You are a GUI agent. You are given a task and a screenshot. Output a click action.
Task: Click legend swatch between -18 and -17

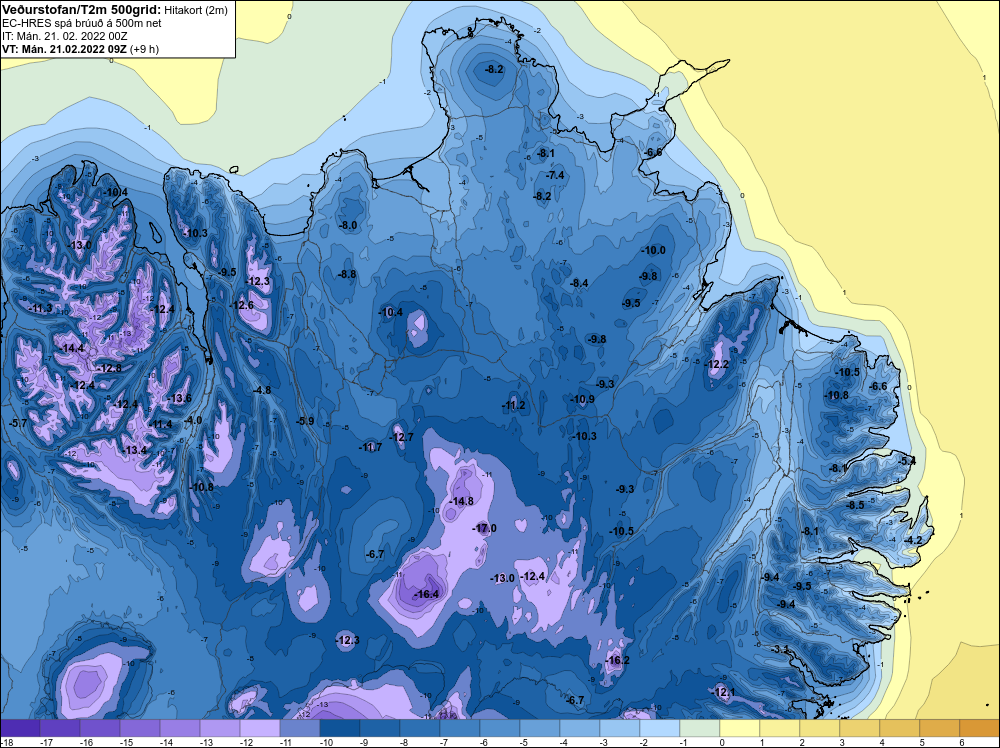tap(20, 728)
